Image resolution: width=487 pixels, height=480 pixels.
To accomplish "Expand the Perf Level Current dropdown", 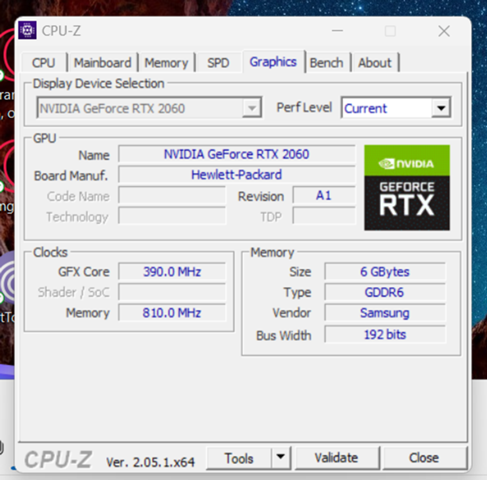I will click(396, 108).
